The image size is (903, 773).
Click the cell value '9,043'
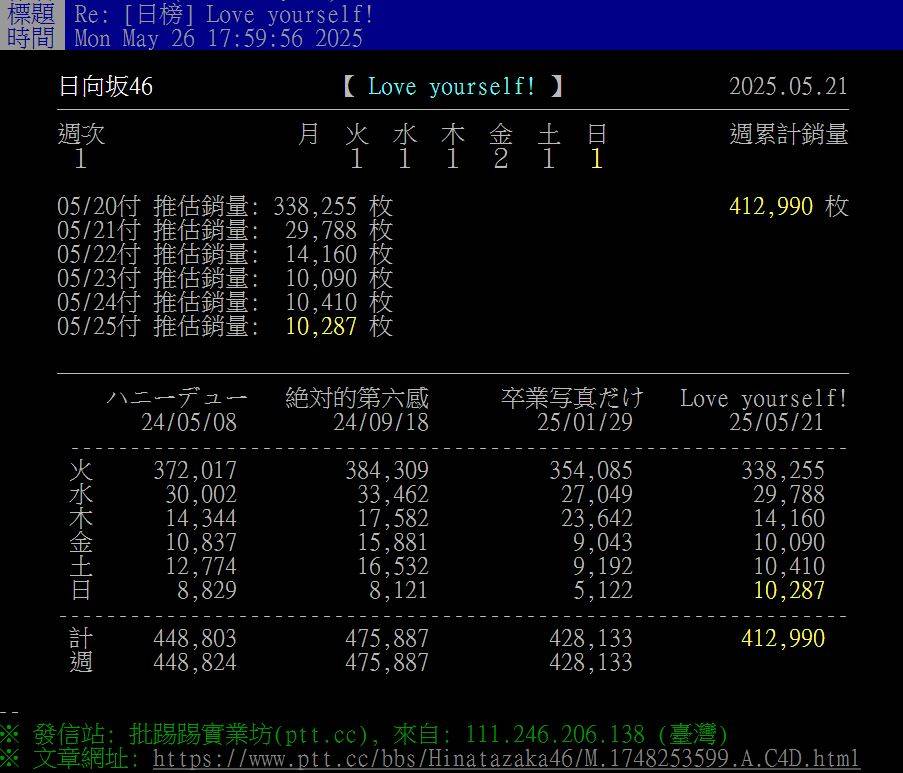click(x=603, y=542)
